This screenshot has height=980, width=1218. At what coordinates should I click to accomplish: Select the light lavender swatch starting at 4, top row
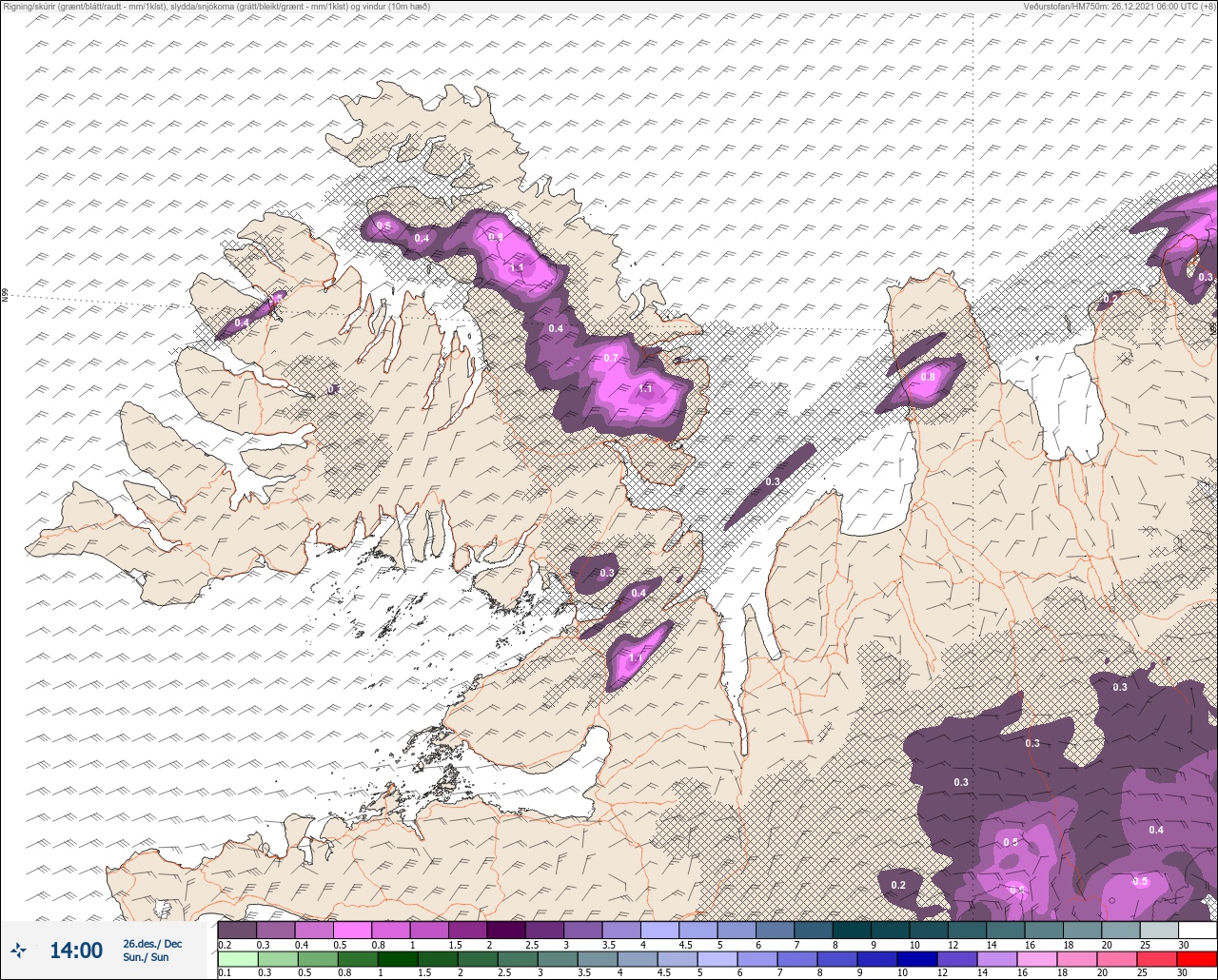coord(658,930)
